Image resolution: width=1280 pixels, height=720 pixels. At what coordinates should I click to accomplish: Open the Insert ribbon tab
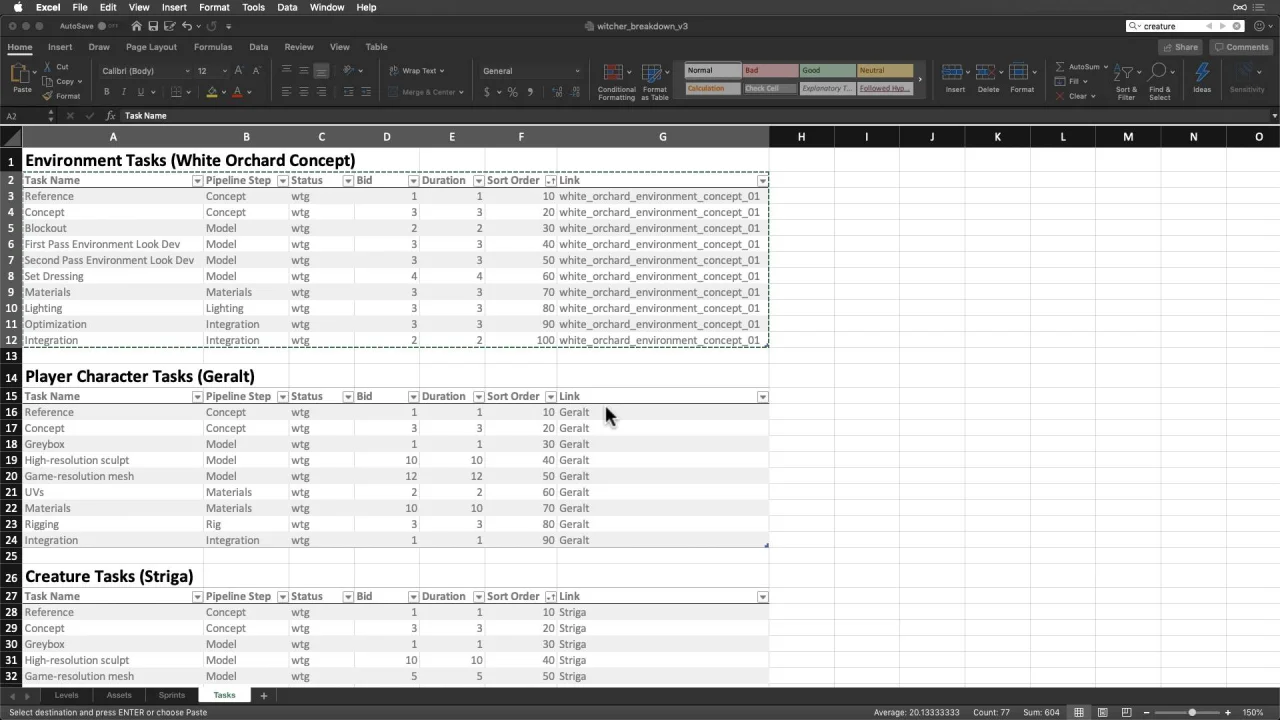click(60, 47)
